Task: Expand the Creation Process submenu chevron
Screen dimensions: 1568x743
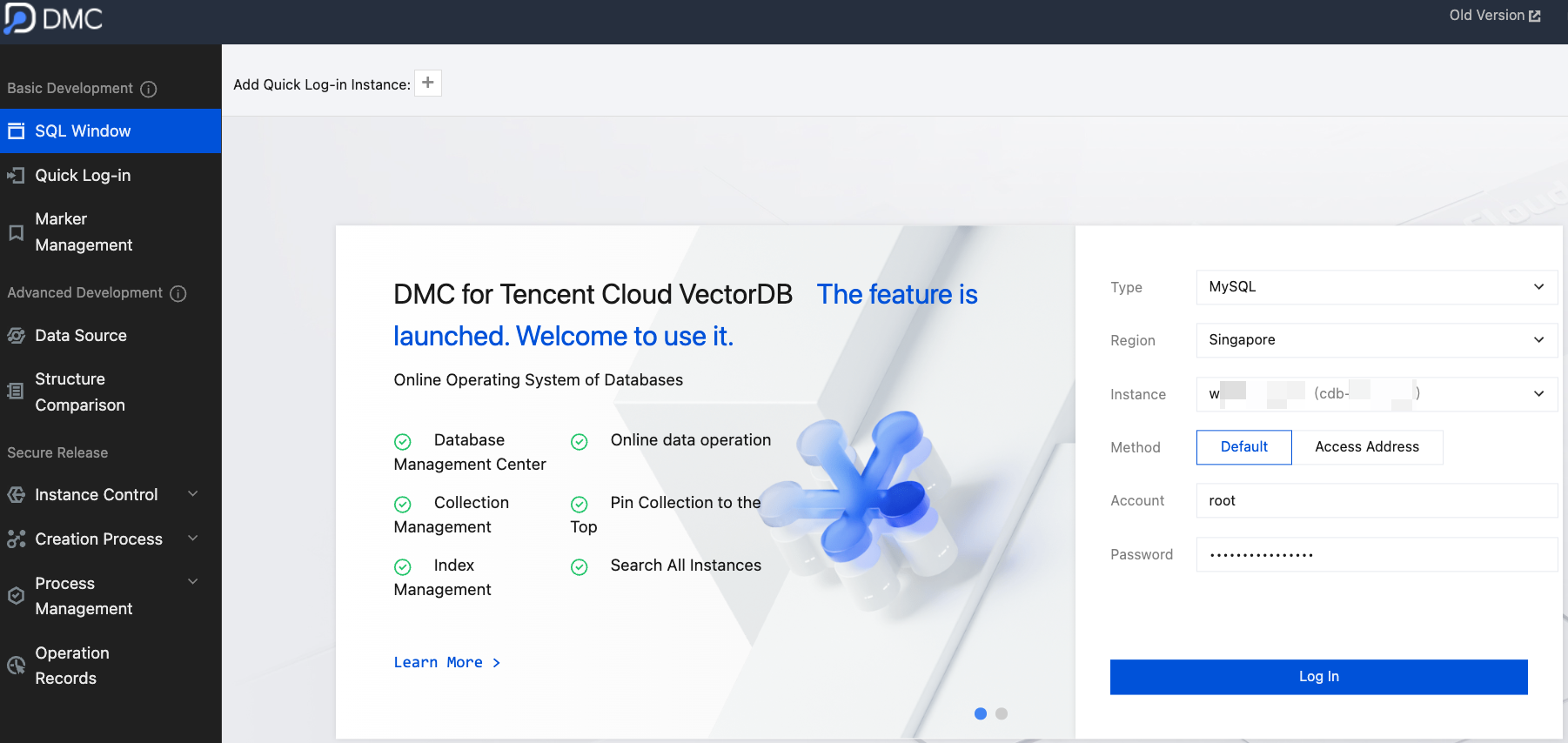Action: pos(193,539)
